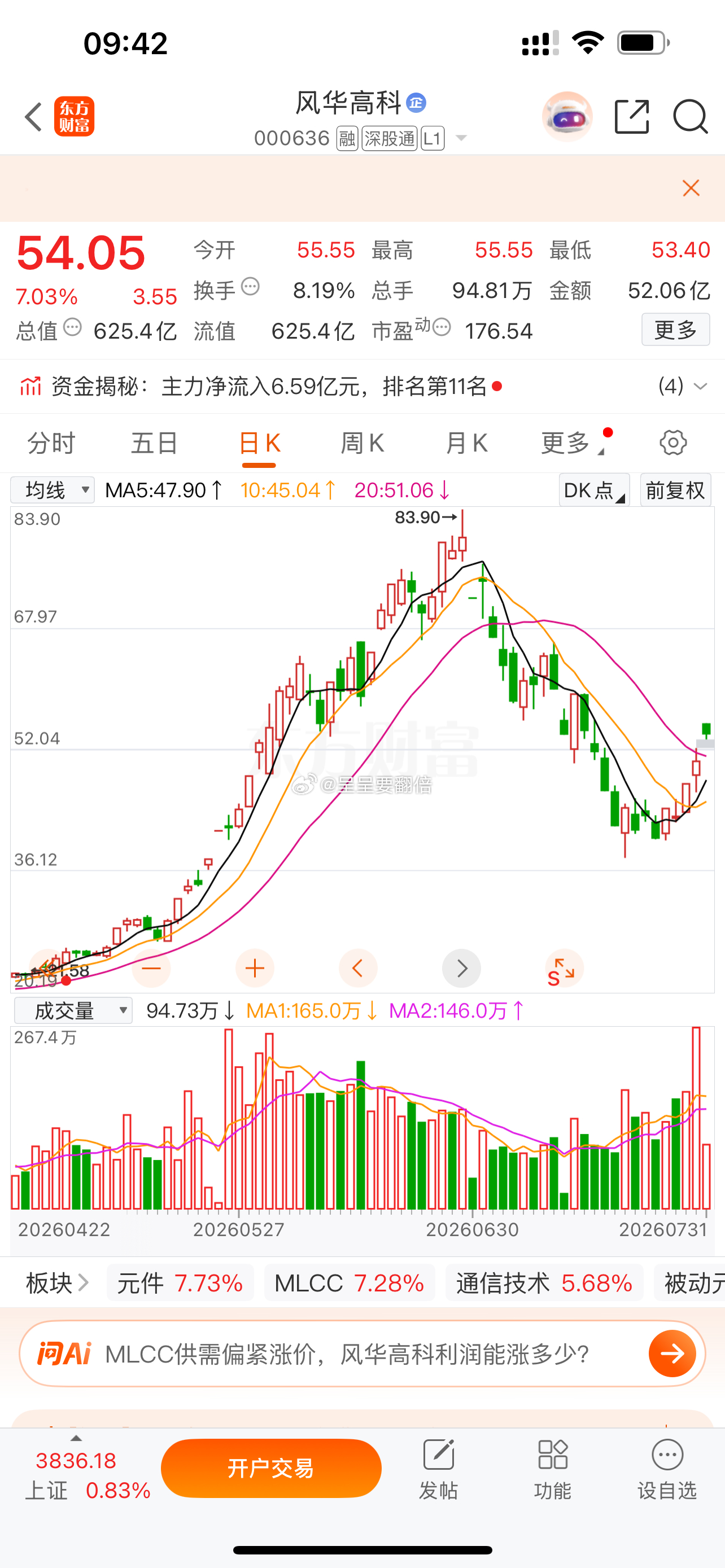Zoom out chart with minus button
The width and height of the screenshot is (725, 1568).
pyautogui.click(x=151, y=968)
